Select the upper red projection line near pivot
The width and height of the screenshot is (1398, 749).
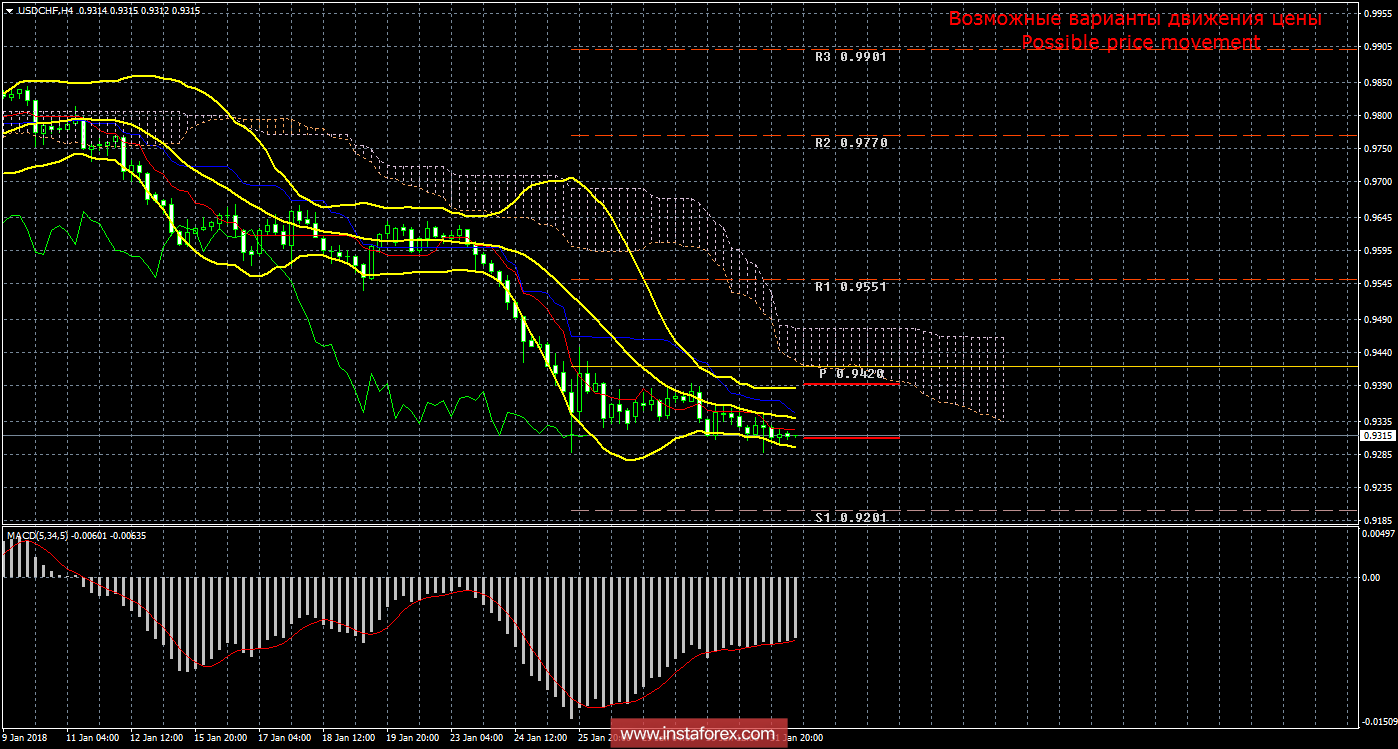(x=850, y=384)
